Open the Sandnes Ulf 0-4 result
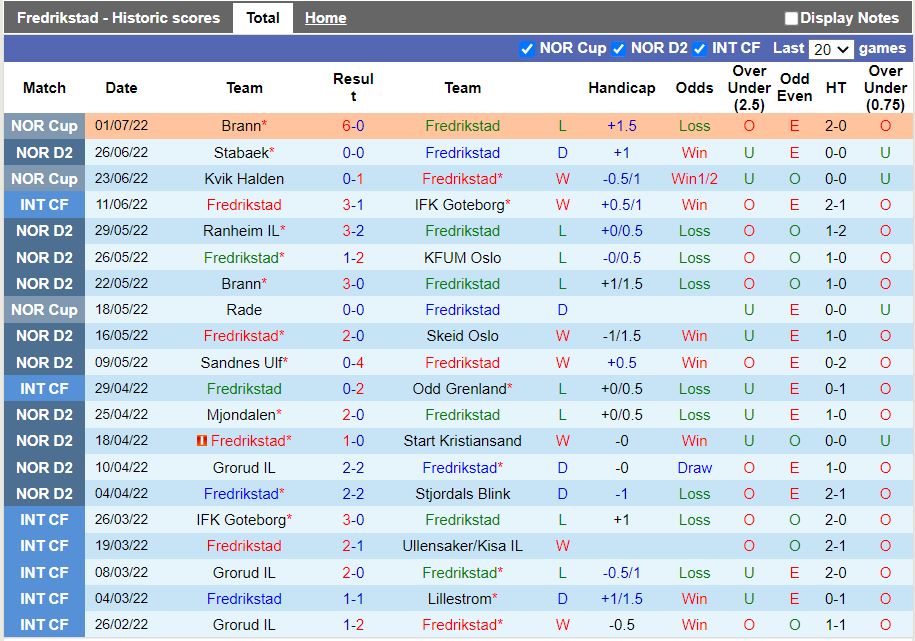 pyautogui.click(x=353, y=362)
